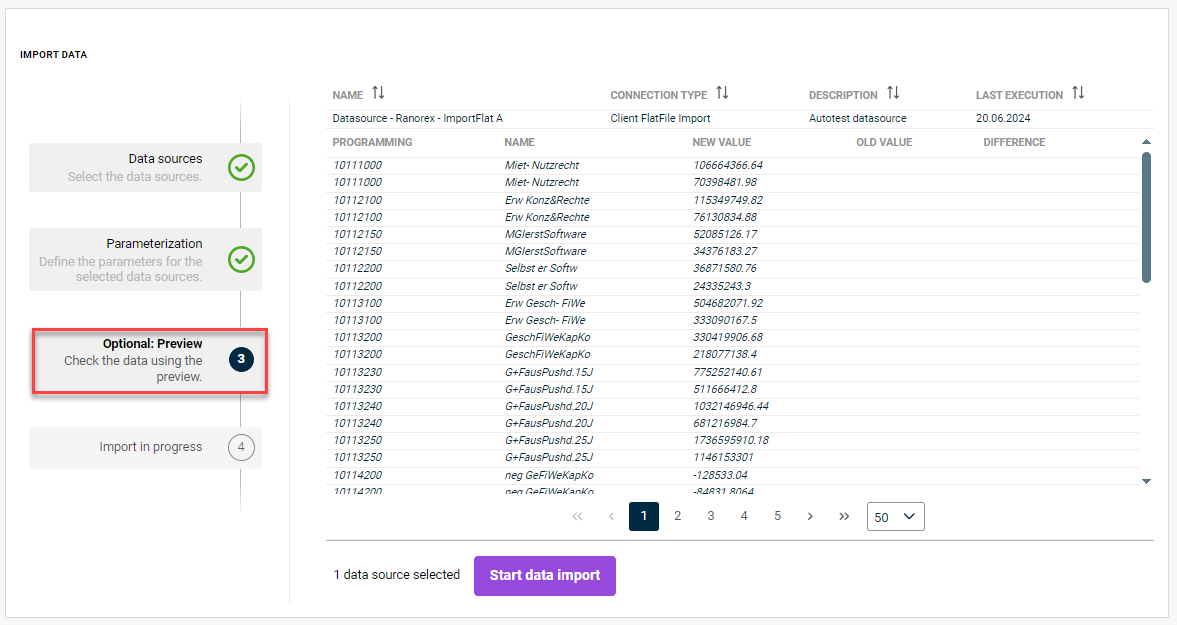The height and width of the screenshot is (625, 1177).
Task: Select Datasource - Ranorex - ImportFlat A row
Action: point(739,119)
